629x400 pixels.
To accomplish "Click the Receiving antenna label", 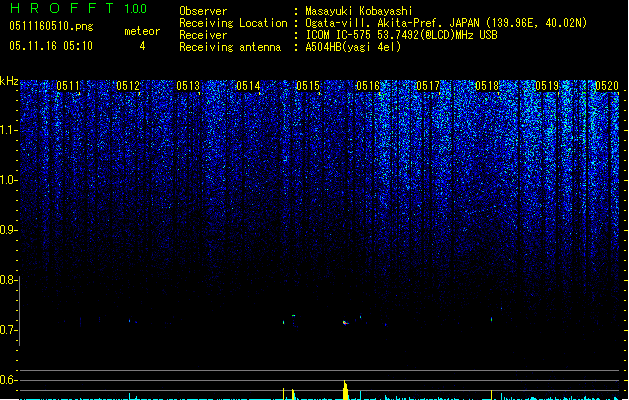I will coord(230,47).
